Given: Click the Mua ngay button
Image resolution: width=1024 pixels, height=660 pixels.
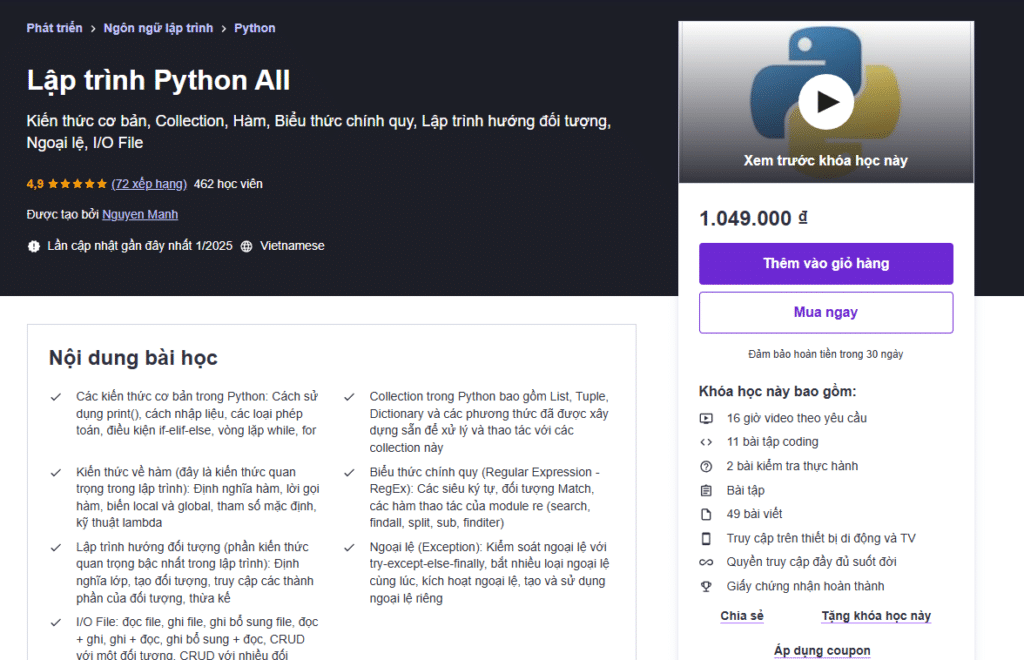Looking at the screenshot, I should (825, 313).
